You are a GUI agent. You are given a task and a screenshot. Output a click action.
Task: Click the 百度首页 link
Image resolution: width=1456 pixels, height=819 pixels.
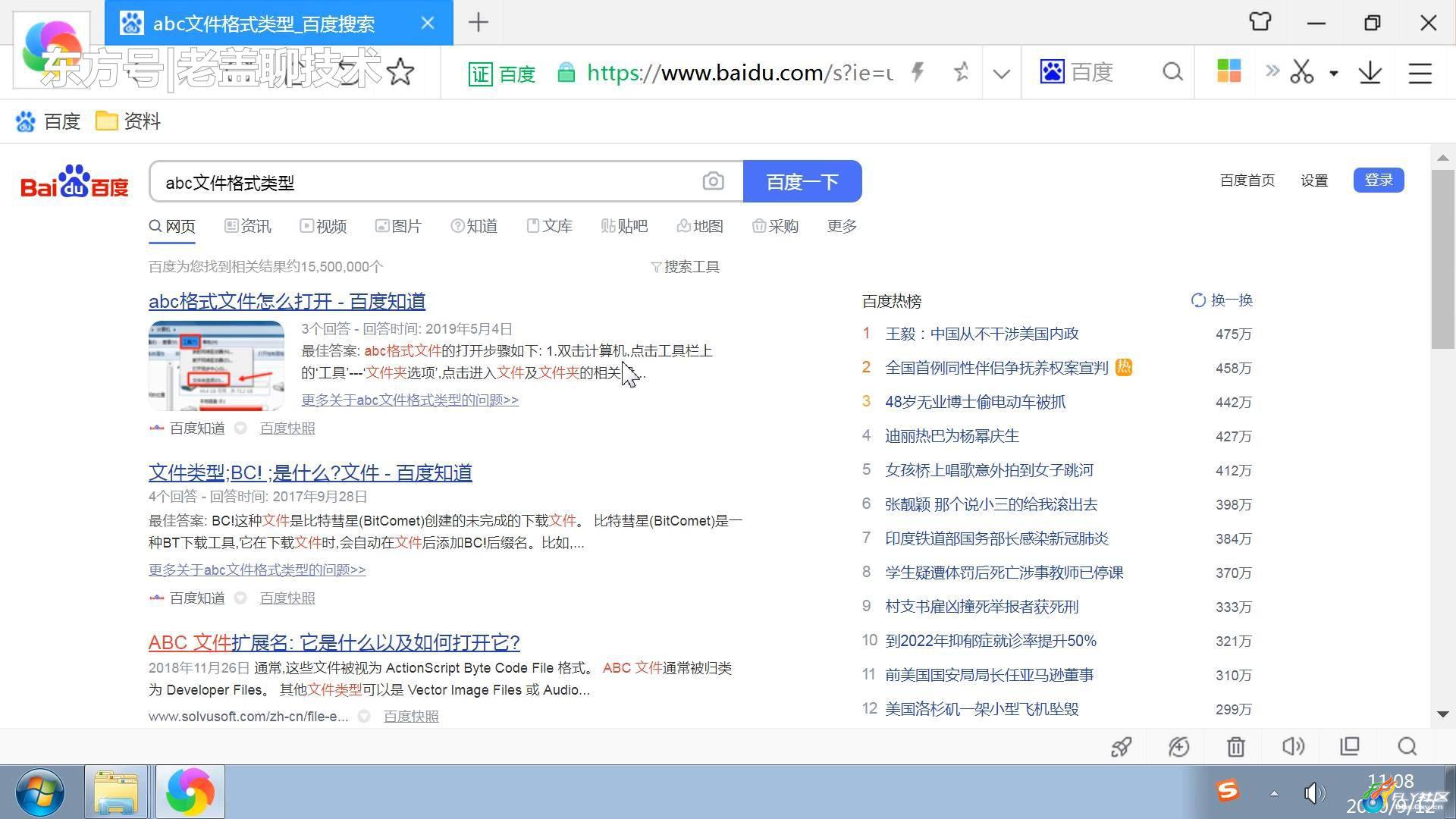(x=1247, y=180)
